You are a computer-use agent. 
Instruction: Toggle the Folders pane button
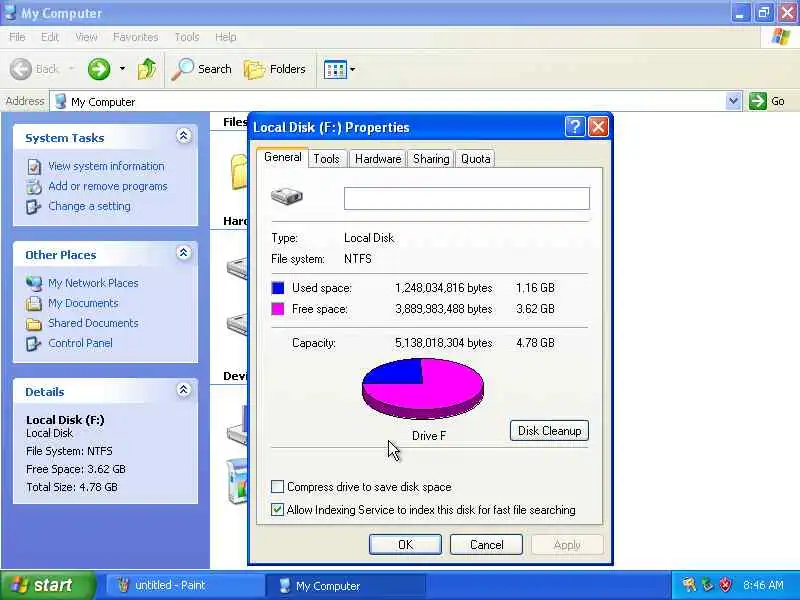coord(275,69)
